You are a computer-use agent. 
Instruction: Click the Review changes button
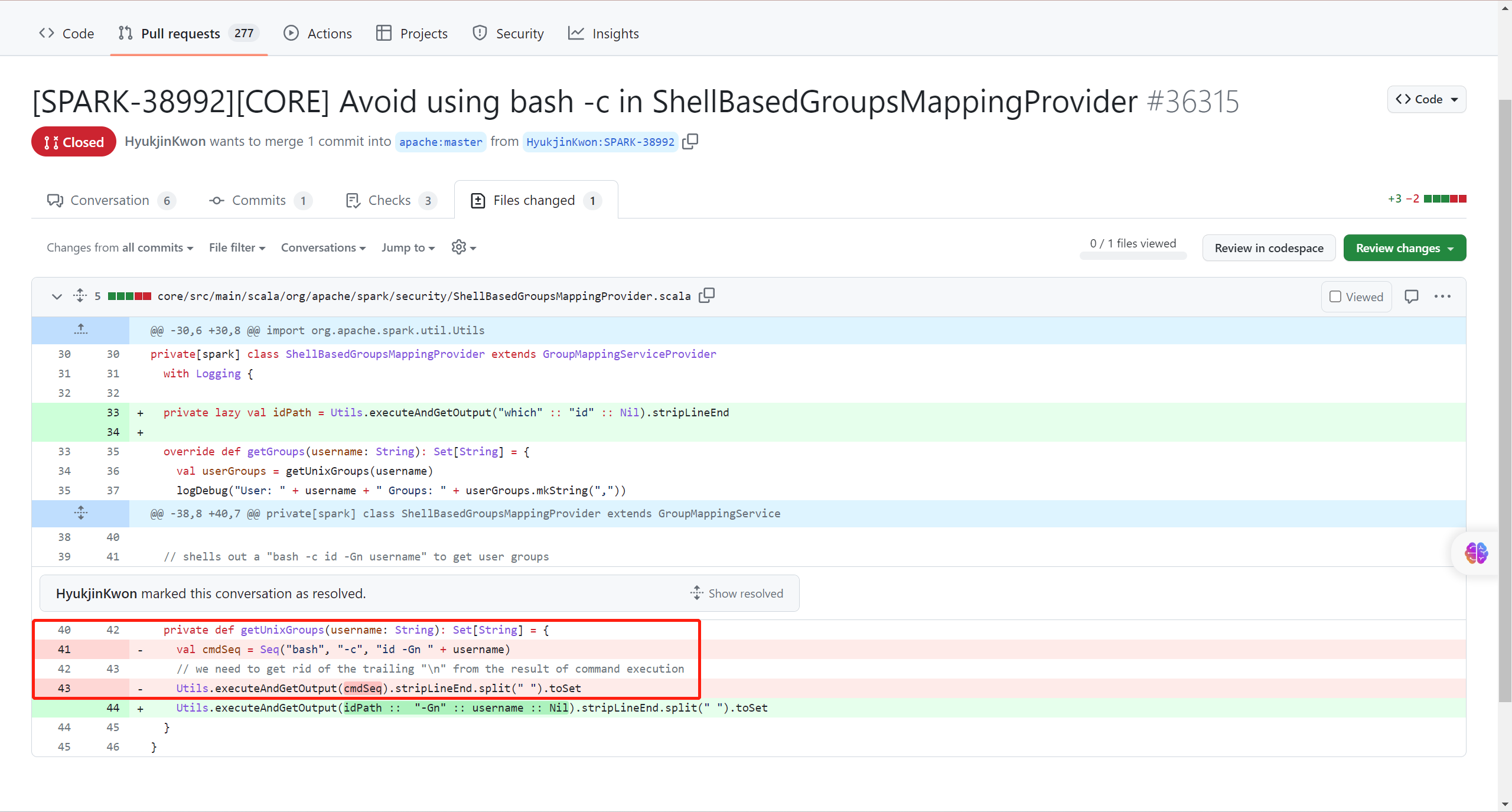click(1404, 248)
